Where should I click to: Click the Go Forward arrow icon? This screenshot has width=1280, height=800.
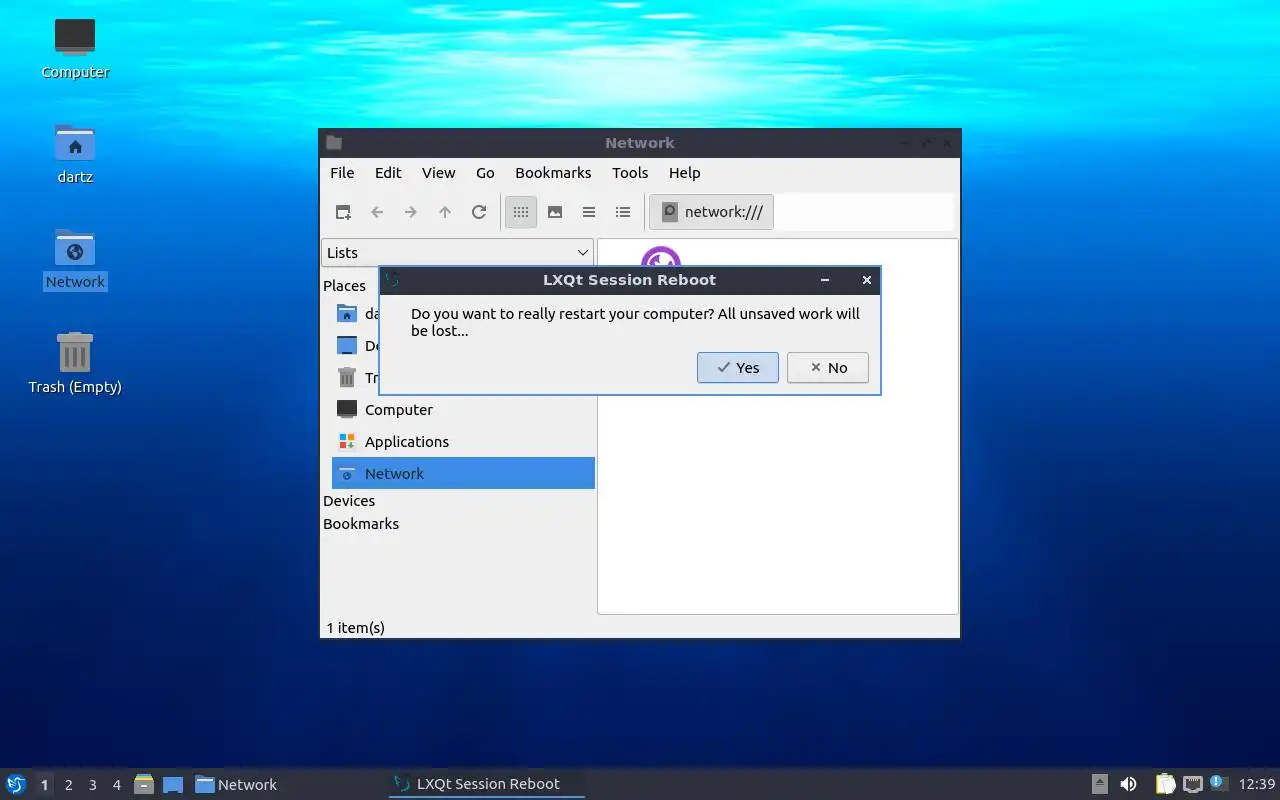(x=411, y=212)
